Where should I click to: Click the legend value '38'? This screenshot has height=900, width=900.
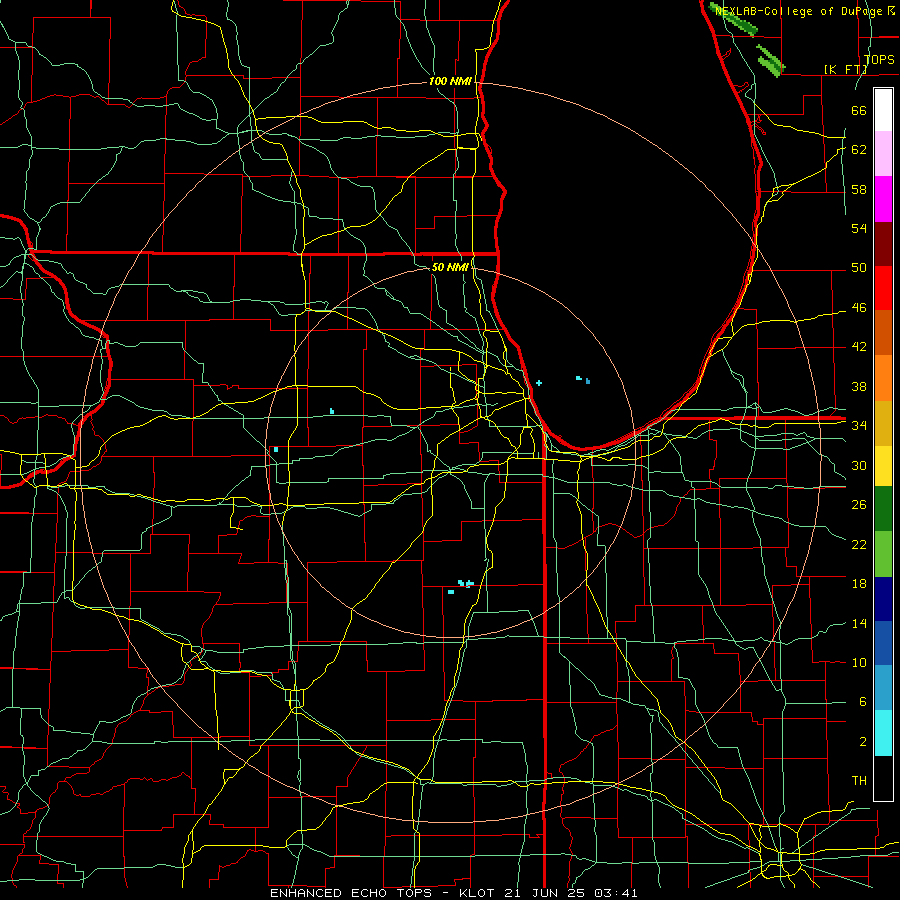(x=859, y=386)
